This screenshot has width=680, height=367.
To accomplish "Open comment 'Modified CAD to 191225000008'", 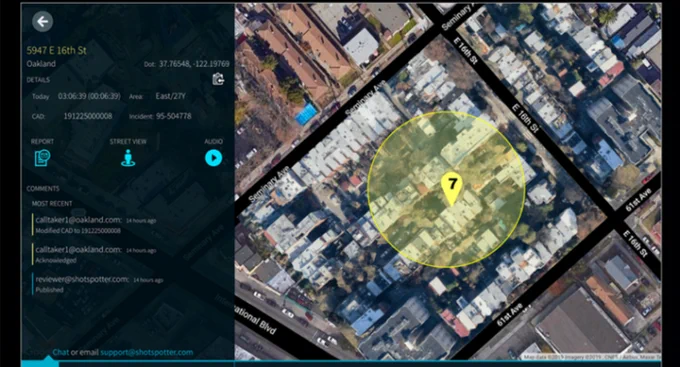I will pyautogui.click(x=78, y=231).
